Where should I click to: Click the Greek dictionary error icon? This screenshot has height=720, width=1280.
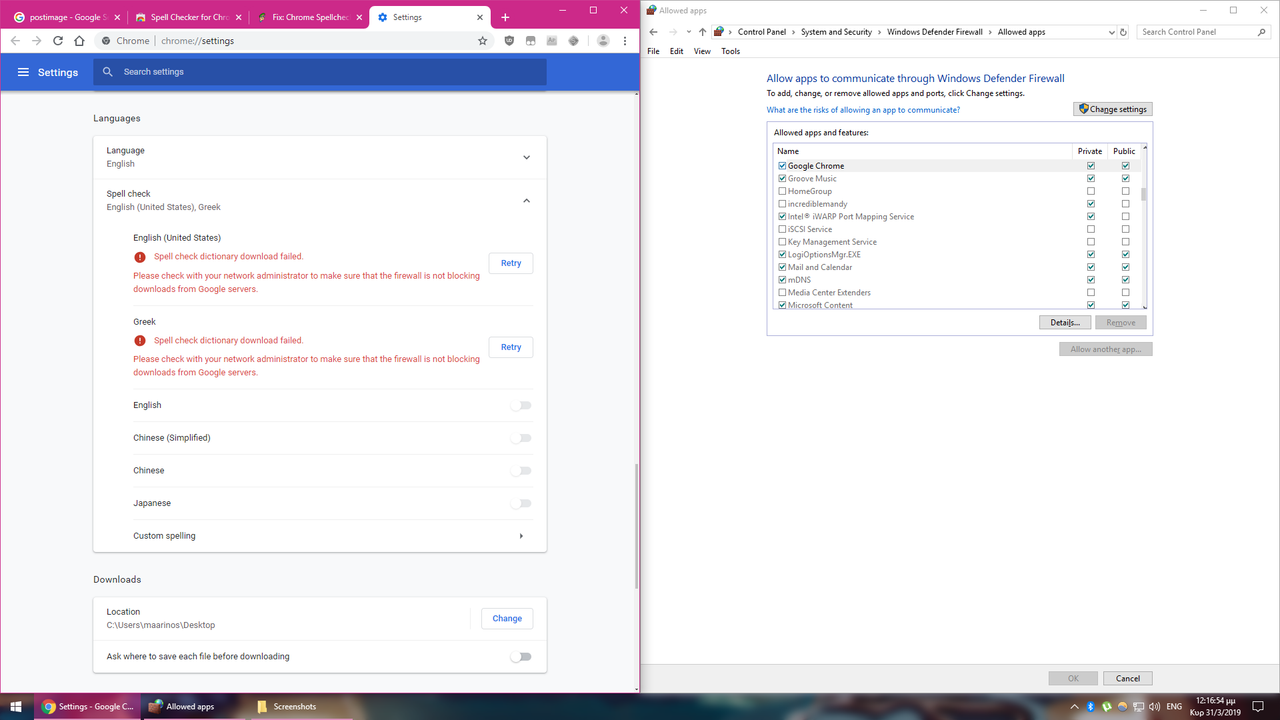[140, 341]
